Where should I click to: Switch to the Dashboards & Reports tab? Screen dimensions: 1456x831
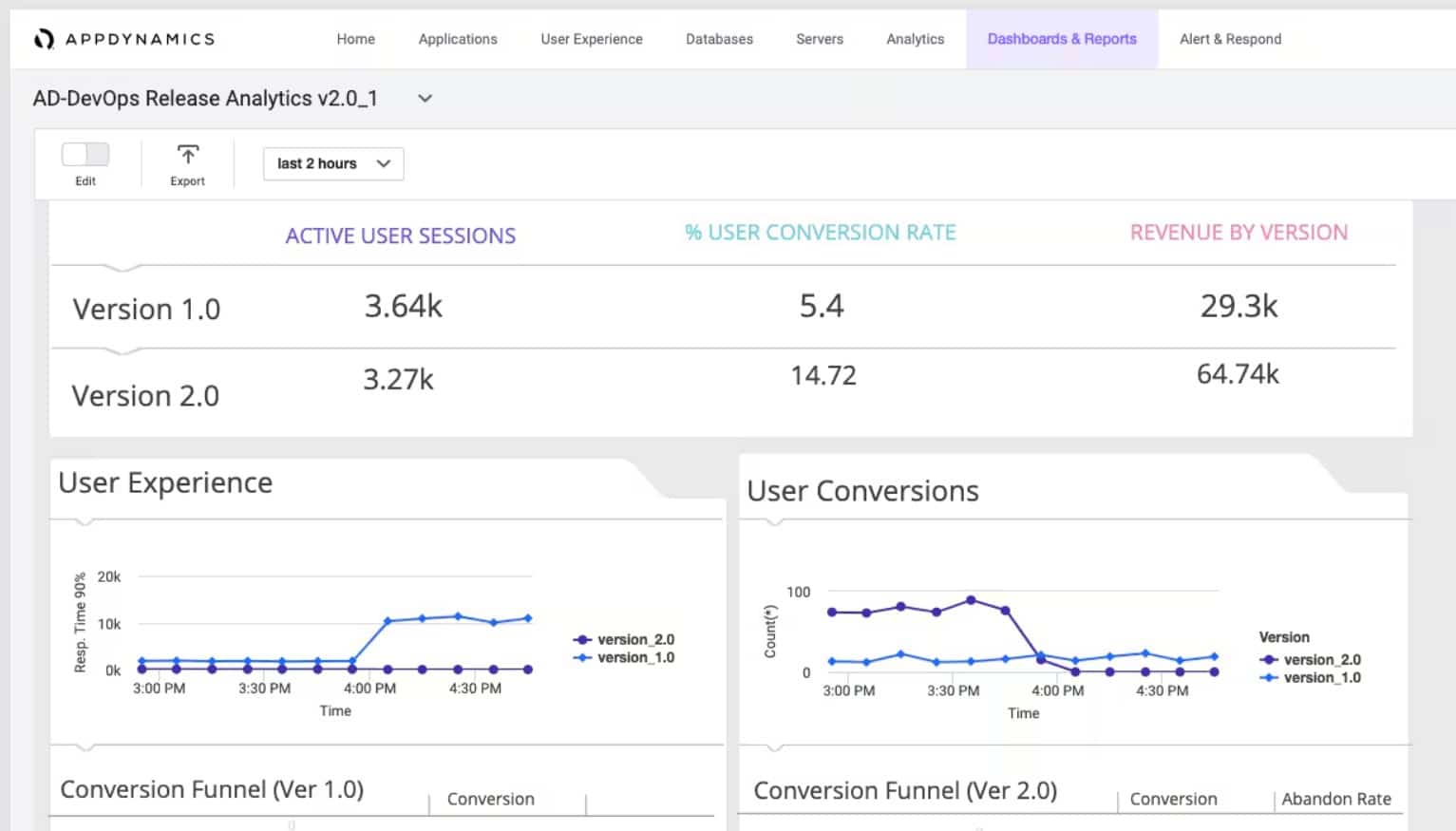[x=1062, y=39]
